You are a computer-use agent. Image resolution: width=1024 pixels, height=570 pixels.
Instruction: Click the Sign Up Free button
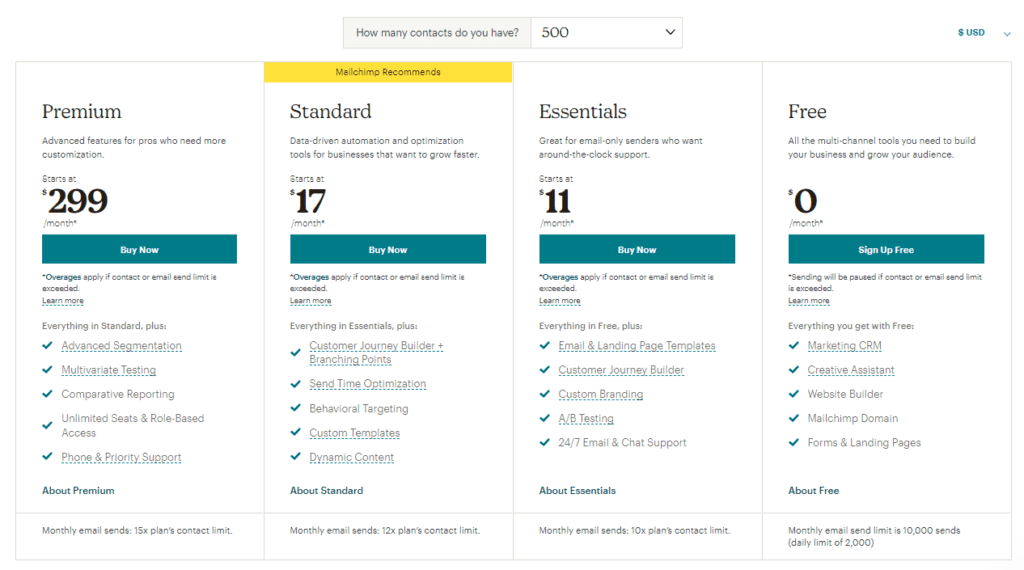[x=886, y=249]
